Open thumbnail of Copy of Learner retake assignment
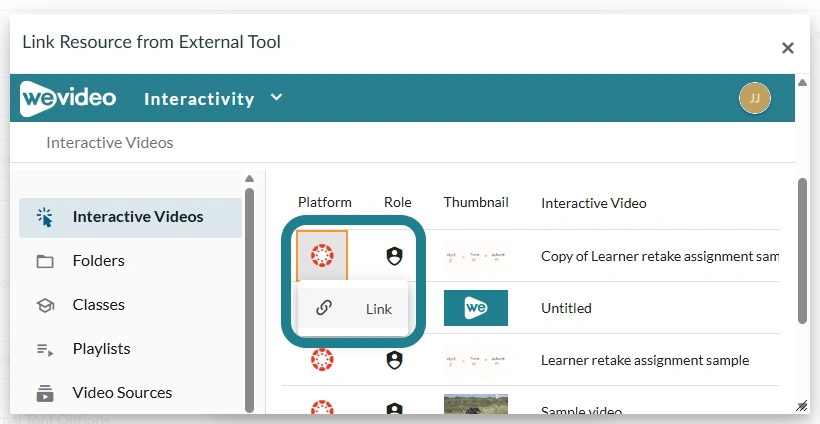 click(x=475, y=256)
